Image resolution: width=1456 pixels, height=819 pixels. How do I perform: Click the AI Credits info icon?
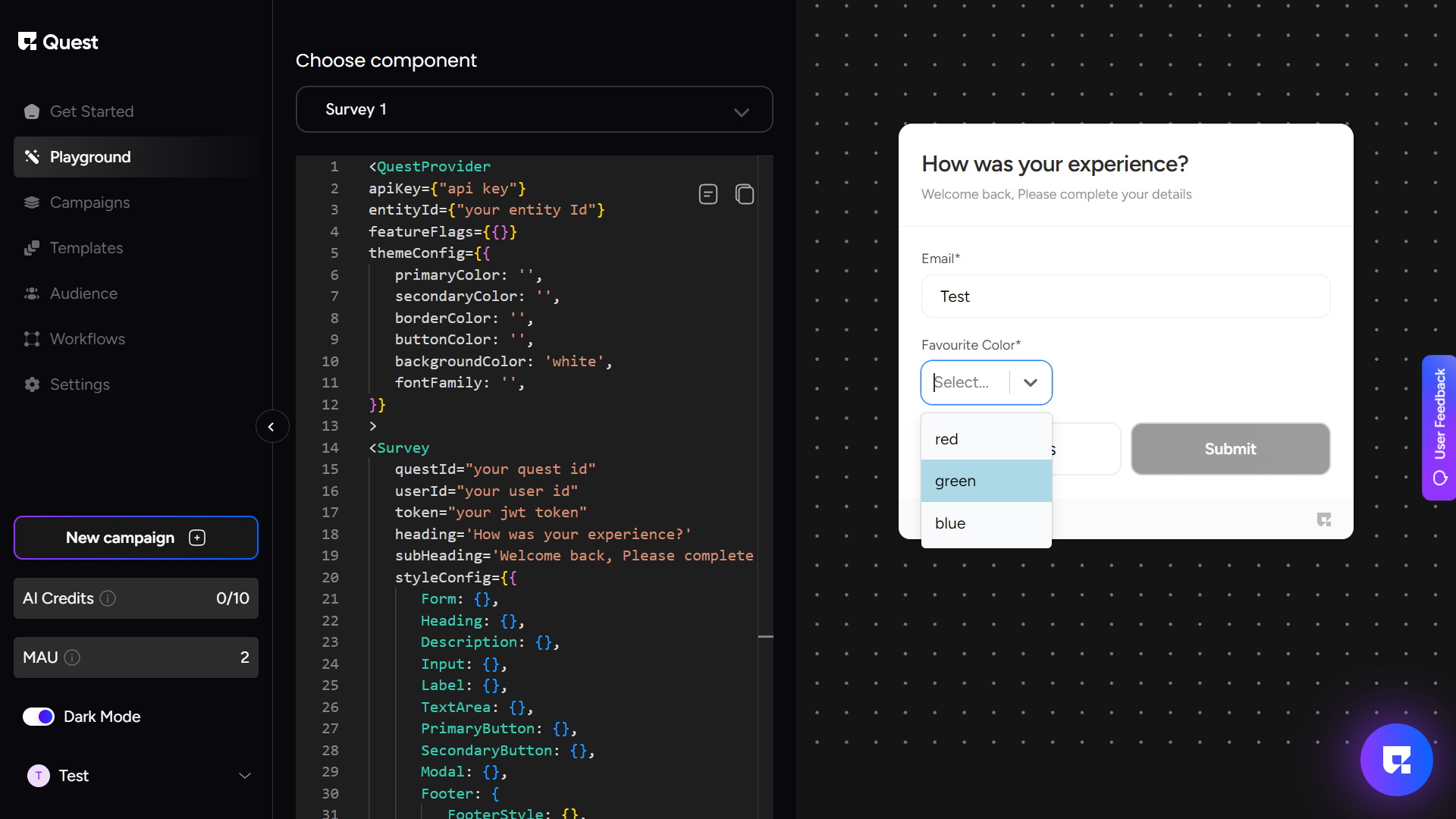[108, 598]
